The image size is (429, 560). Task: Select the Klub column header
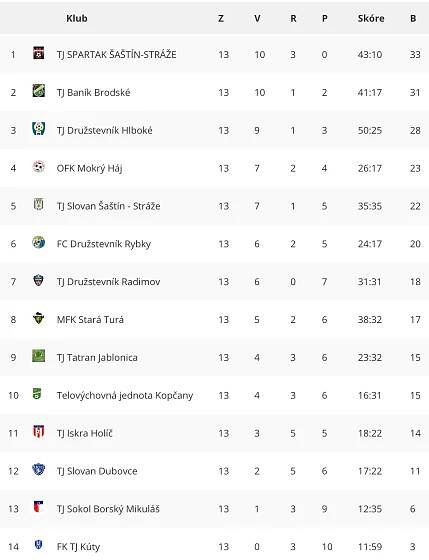pyautogui.click(x=77, y=18)
